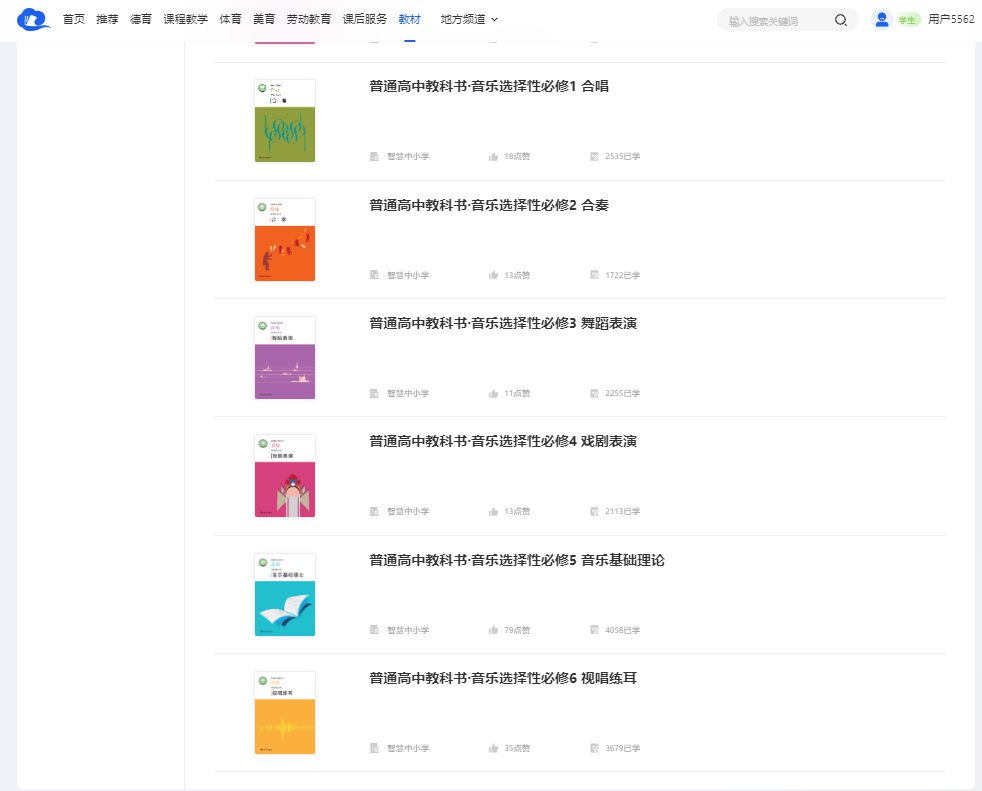This screenshot has height=791, width=982.
Task: Open the 音乐选择性必修4 戏剧表演 title link
Action: point(503,441)
